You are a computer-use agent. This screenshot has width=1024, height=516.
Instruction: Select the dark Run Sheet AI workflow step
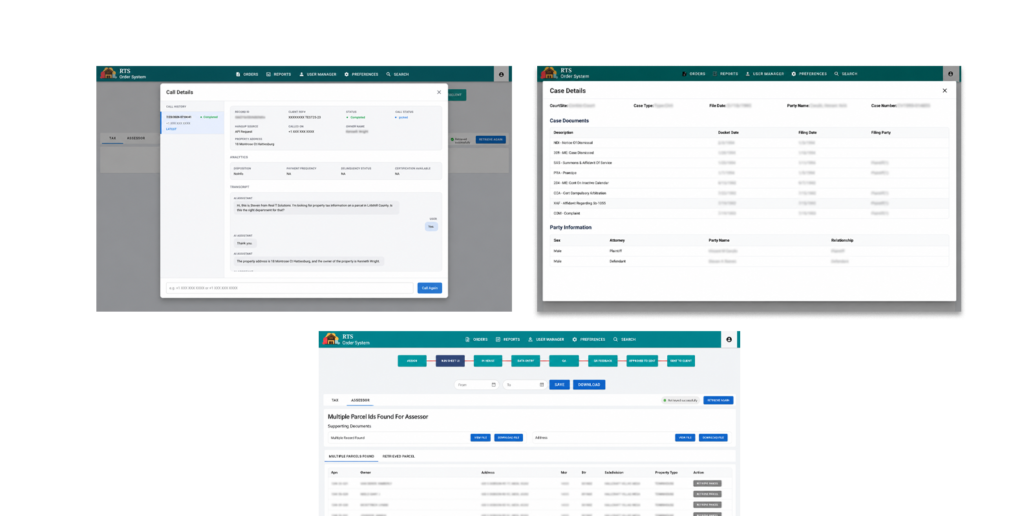tap(450, 361)
